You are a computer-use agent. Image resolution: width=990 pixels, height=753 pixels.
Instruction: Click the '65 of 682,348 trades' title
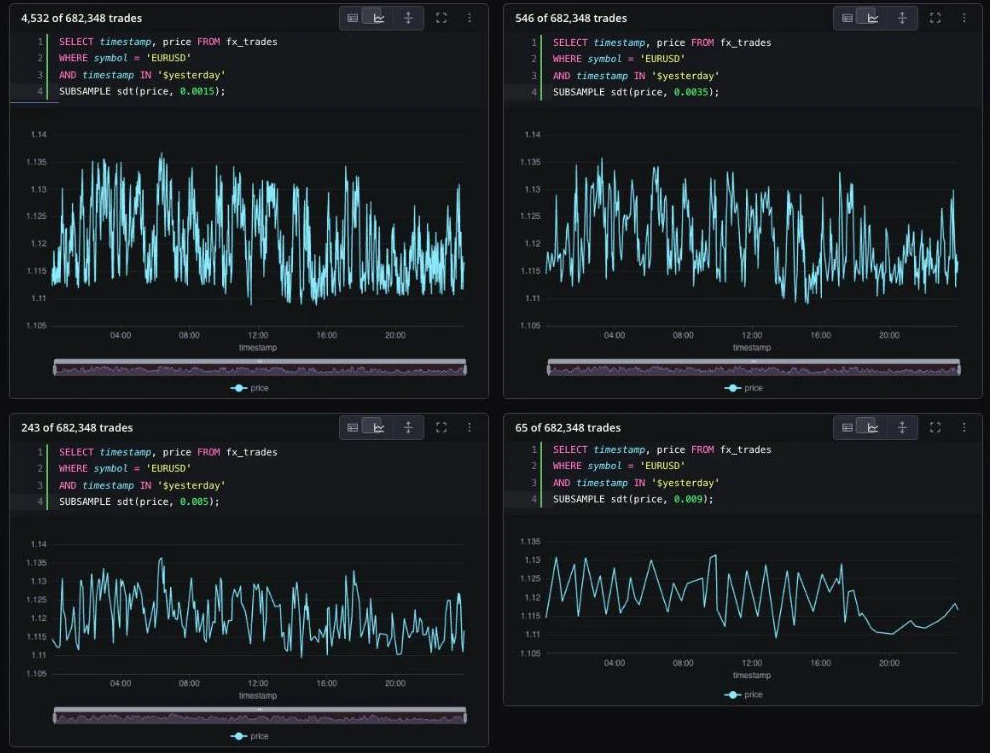568,428
